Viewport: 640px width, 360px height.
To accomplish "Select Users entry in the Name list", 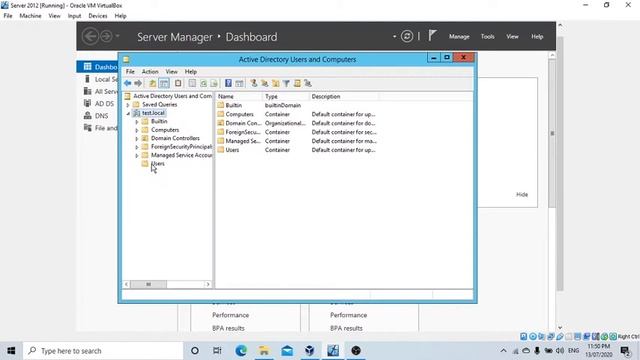I will click(232, 150).
